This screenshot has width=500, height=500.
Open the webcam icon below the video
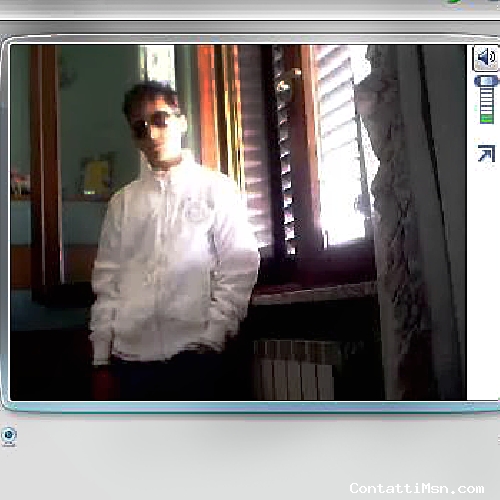9,434
